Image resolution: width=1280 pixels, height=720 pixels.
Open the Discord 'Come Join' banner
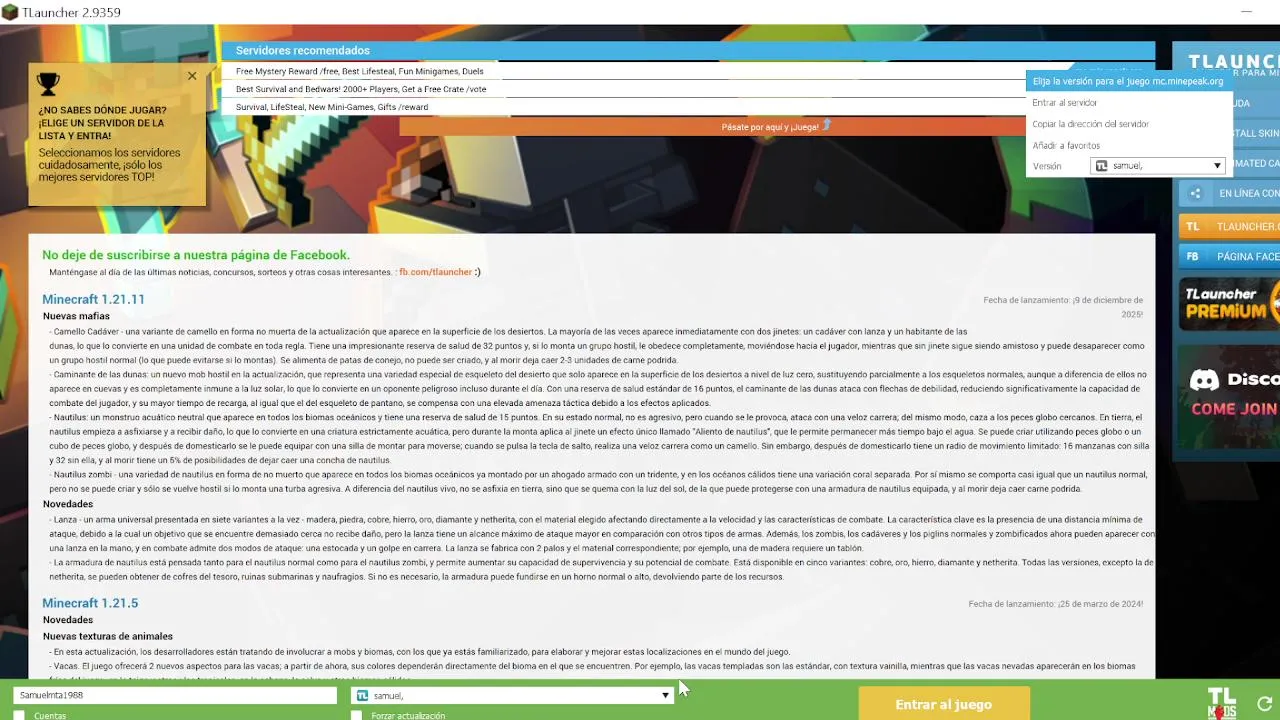pyautogui.click(x=1229, y=397)
